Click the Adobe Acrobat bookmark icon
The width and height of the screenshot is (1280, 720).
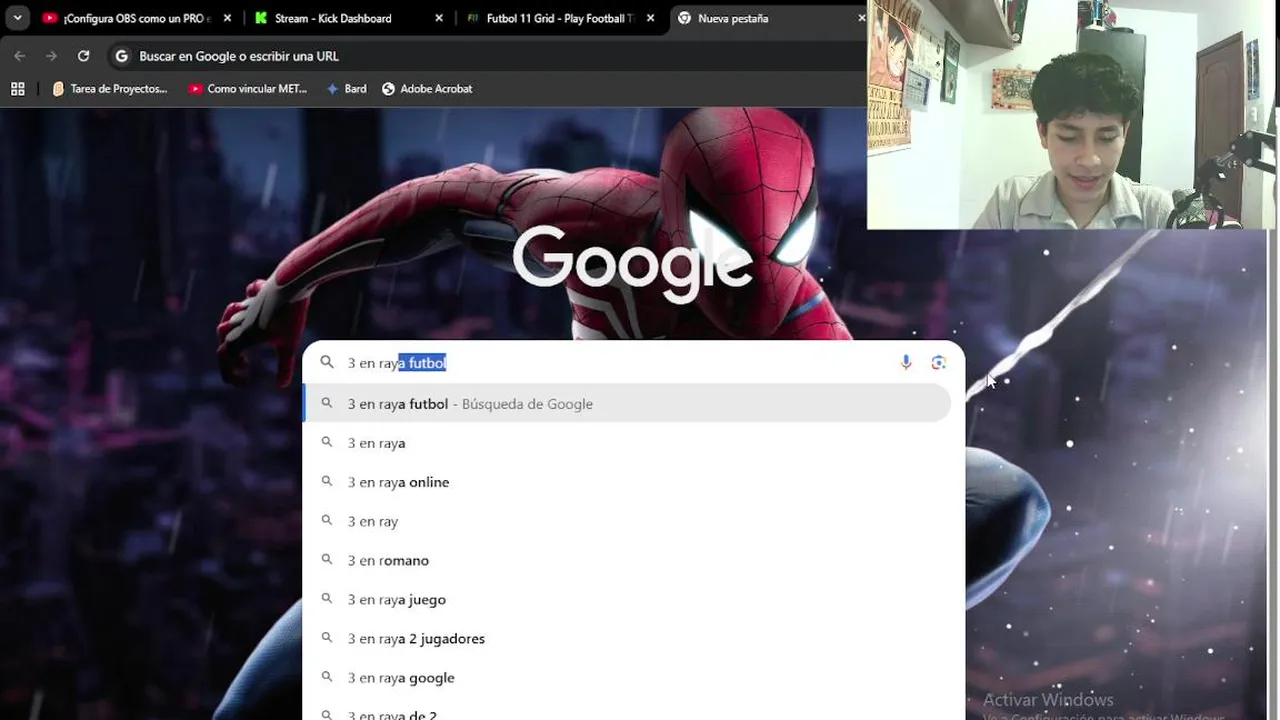click(388, 89)
